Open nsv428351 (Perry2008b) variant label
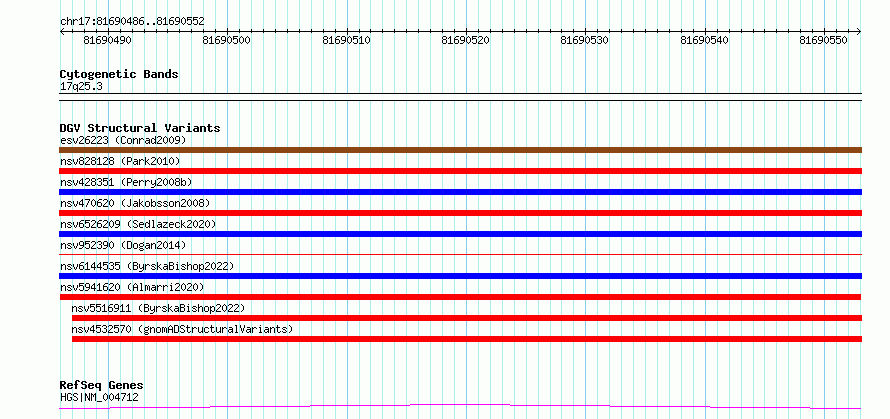 [x=126, y=182]
